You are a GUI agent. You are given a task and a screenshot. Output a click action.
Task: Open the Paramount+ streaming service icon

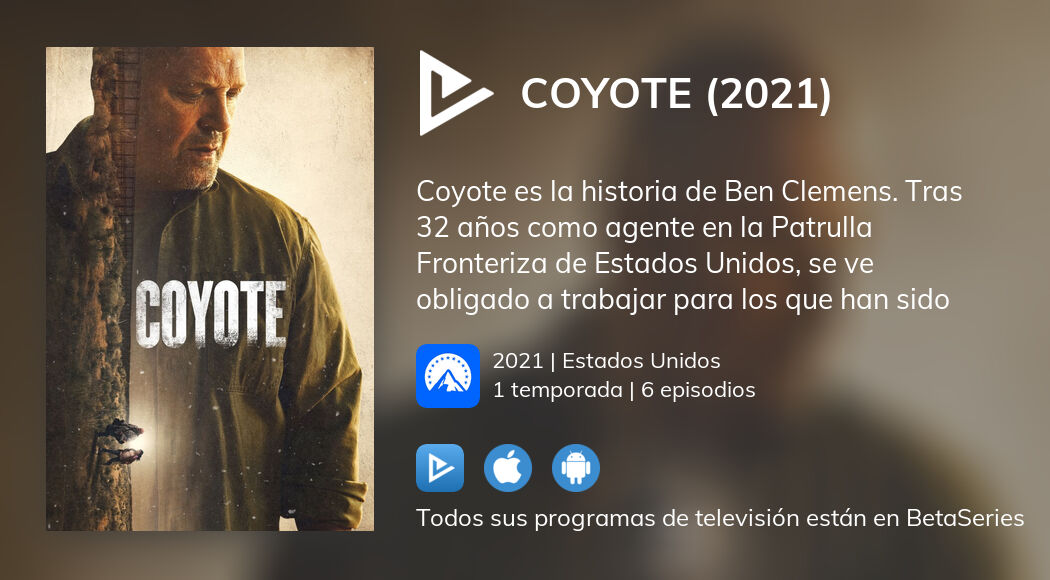point(448,376)
